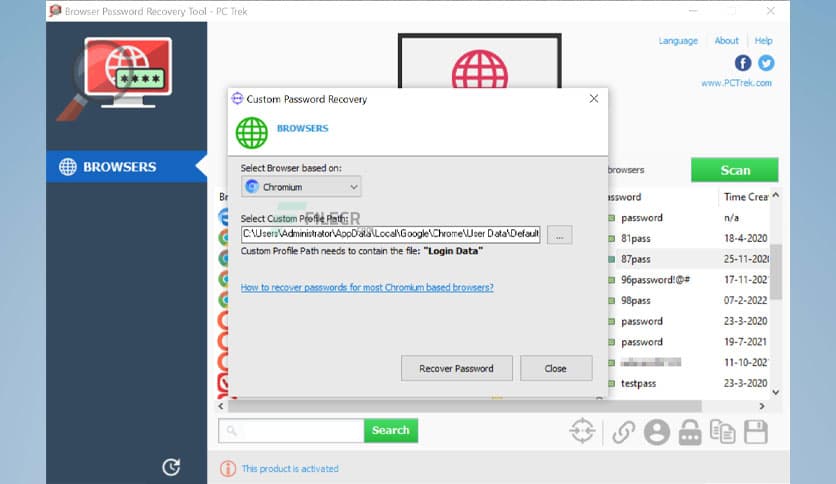Click the crosshair target icon in bottom toolbar

582,431
